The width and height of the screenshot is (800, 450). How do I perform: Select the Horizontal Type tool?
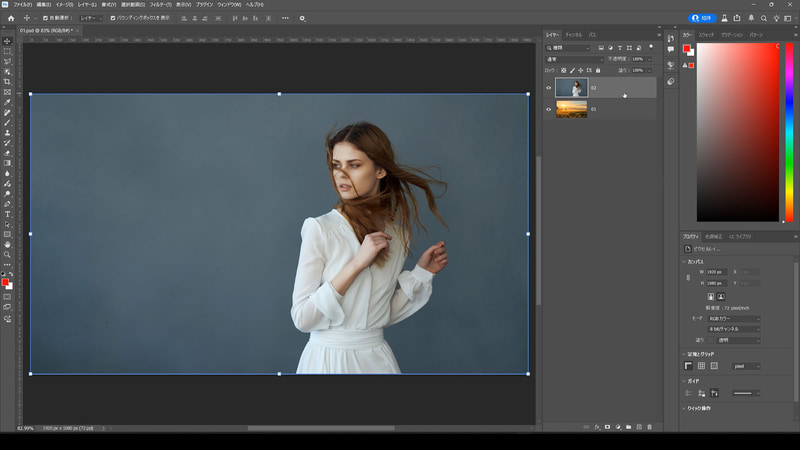pyautogui.click(x=7, y=213)
